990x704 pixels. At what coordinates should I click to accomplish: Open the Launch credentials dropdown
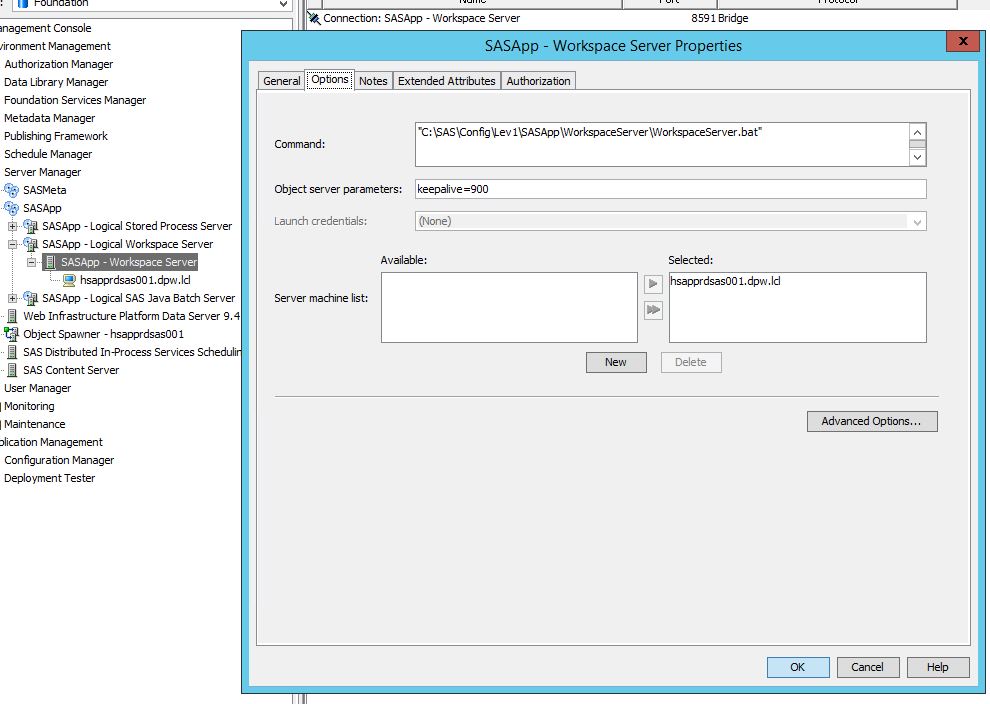[917, 222]
